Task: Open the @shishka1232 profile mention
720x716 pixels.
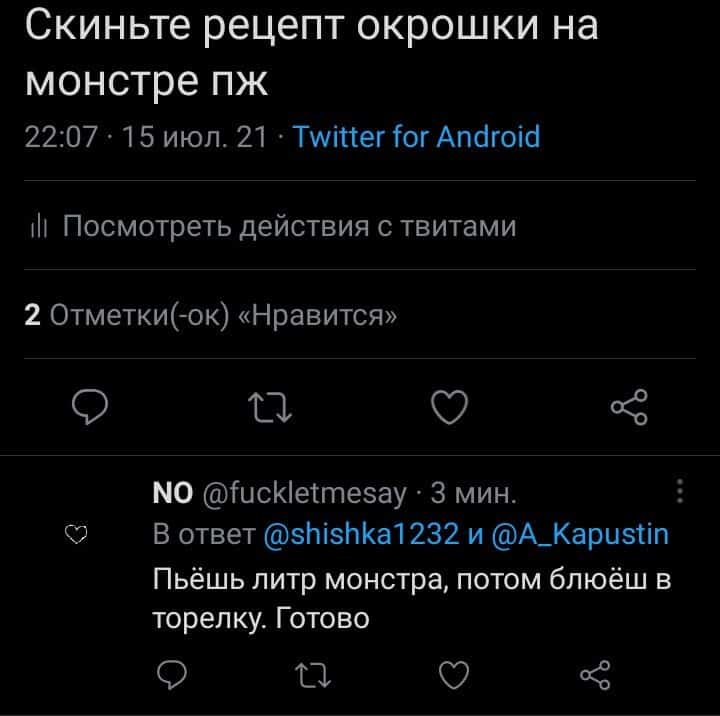Action: tap(361, 534)
